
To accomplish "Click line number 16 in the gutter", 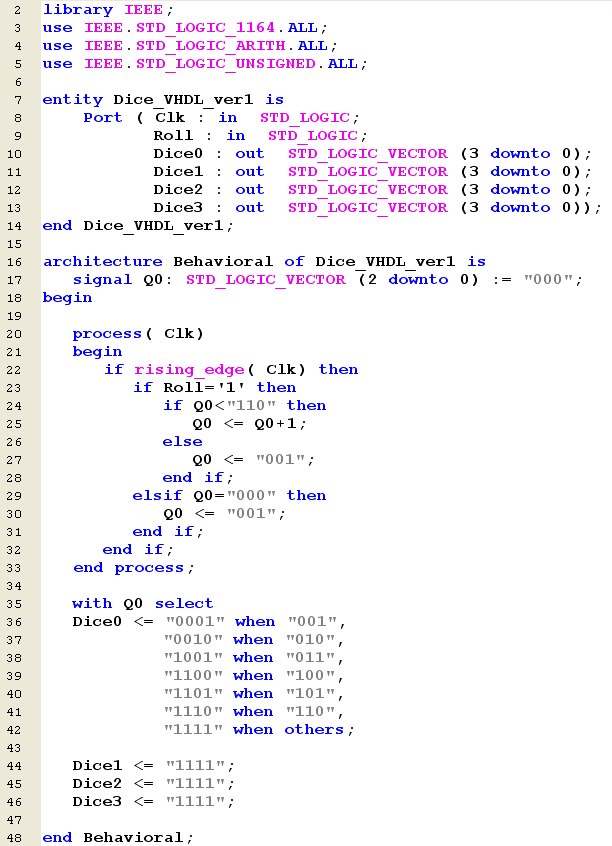I will click(15, 262).
